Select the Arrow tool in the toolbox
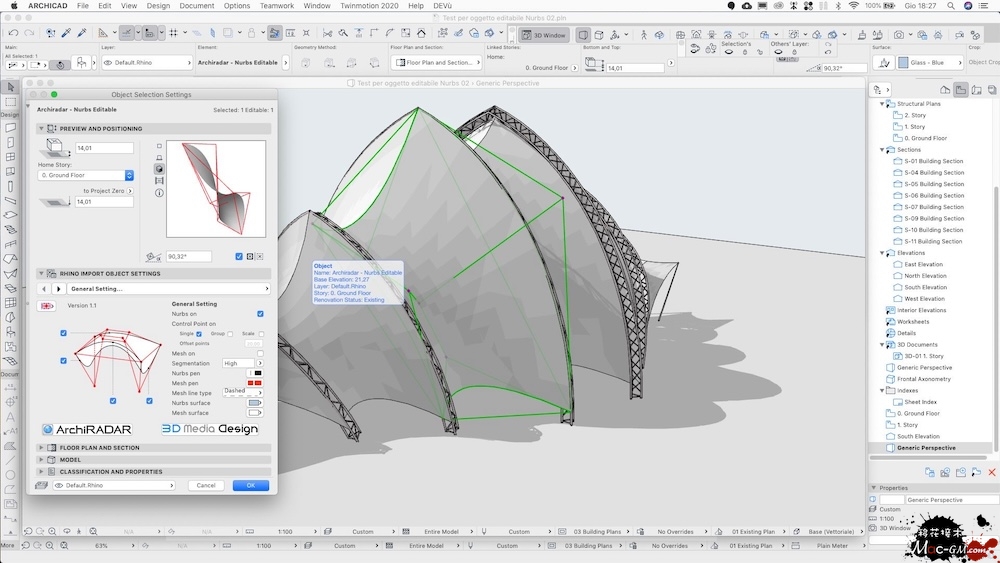 (x=10, y=87)
